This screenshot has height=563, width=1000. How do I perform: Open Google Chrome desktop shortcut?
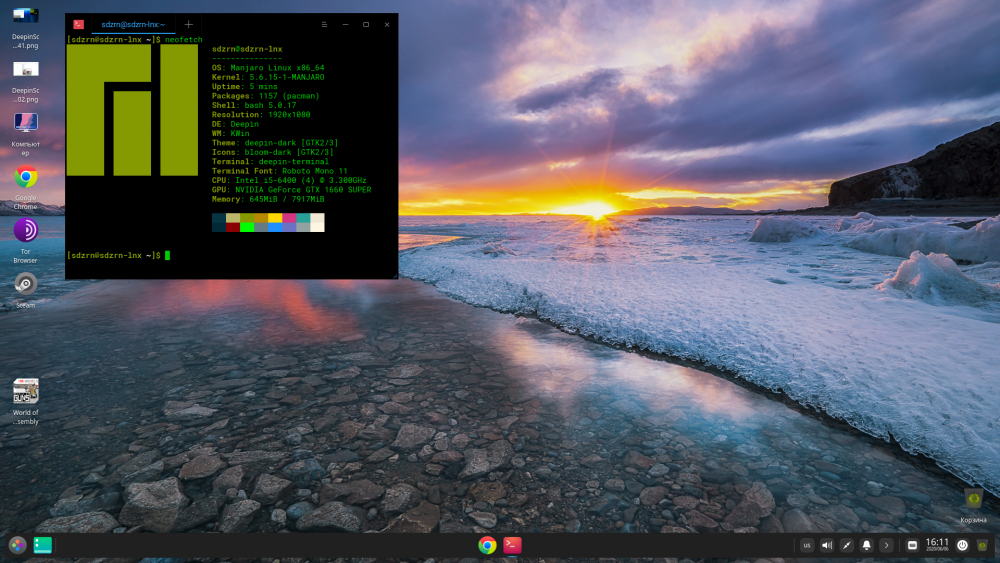(25, 178)
